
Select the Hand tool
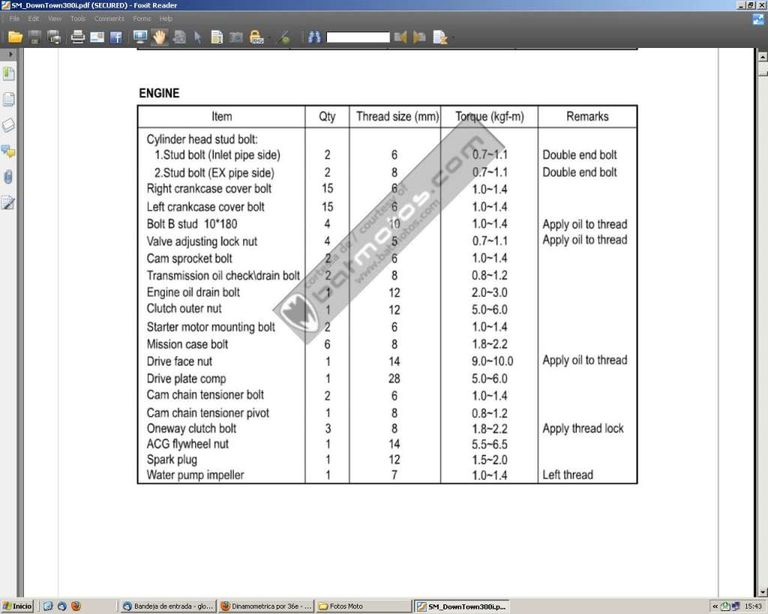pos(159,37)
